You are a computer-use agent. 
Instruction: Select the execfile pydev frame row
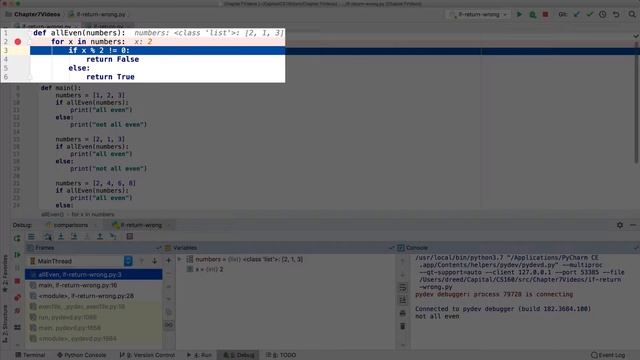pyautogui.click(x=93, y=307)
